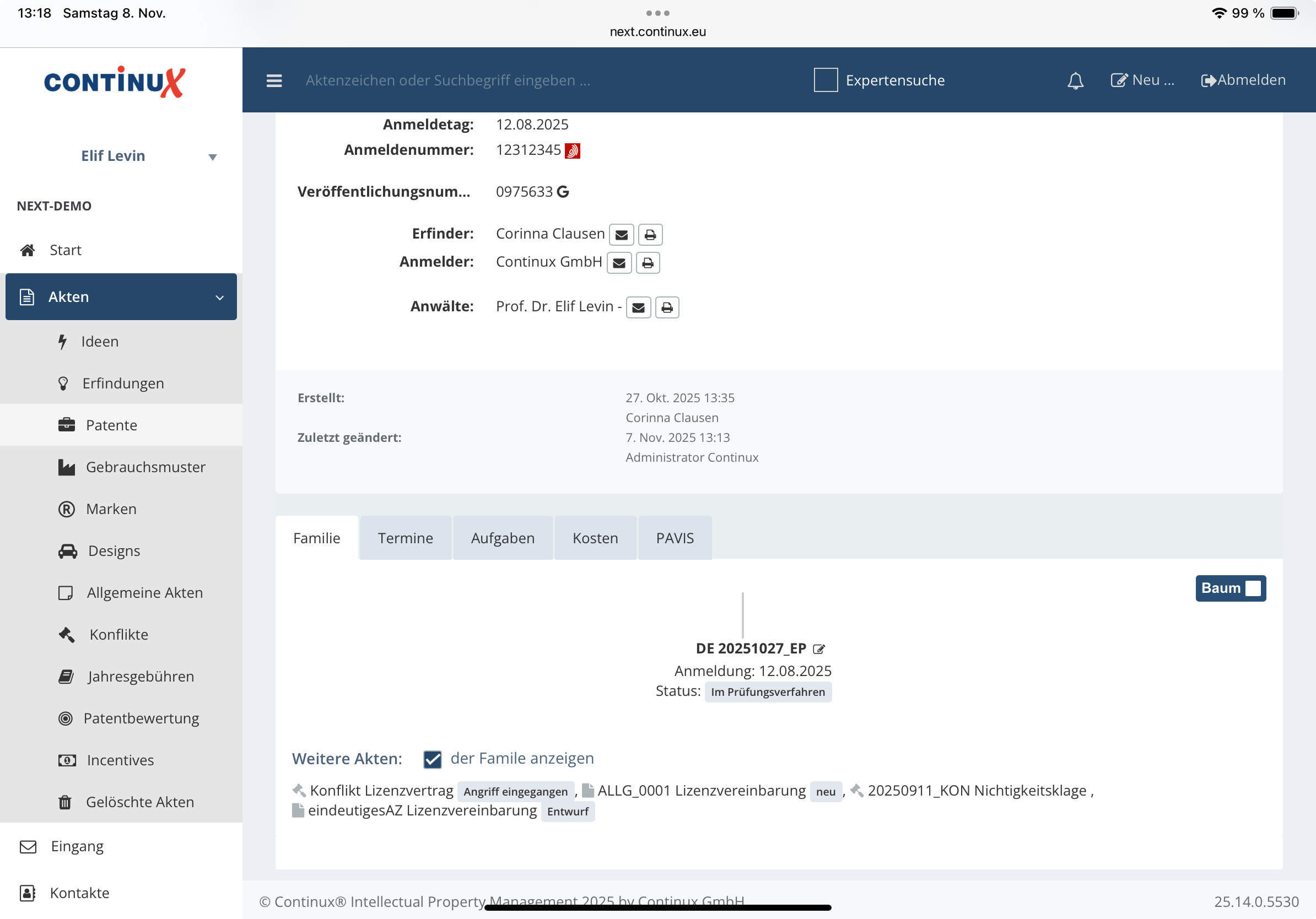Click the Abmelden logout button
1316x919 pixels.
pyautogui.click(x=1243, y=80)
